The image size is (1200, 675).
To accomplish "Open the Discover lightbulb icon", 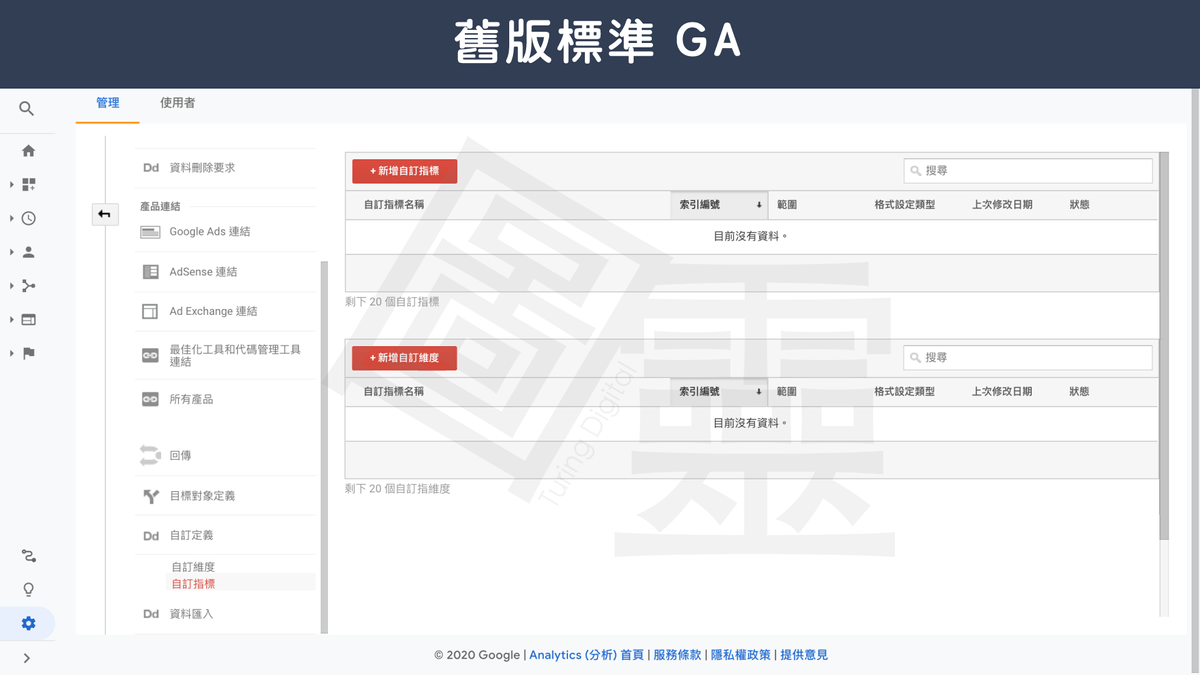I will [x=28, y=589].
